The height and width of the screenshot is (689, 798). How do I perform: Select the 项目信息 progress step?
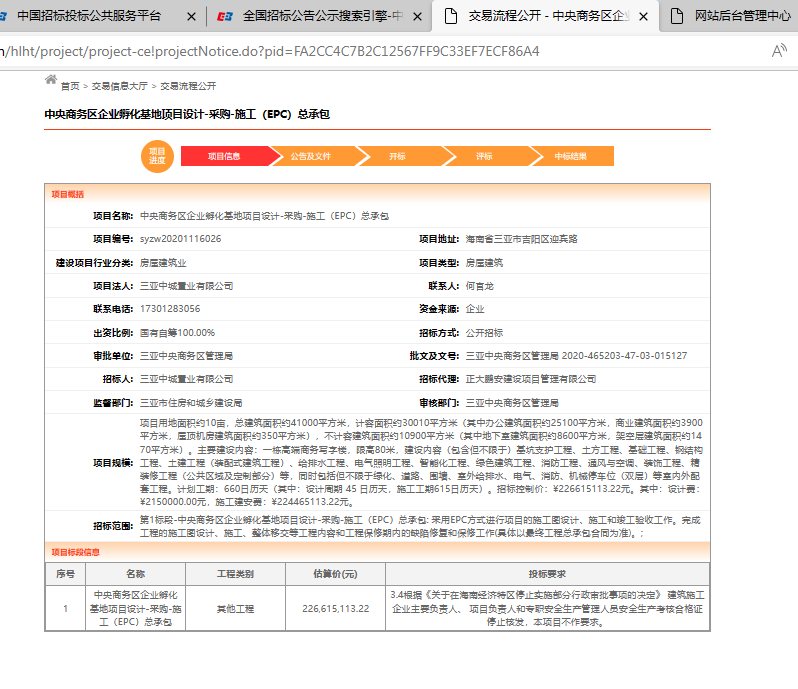224,156
